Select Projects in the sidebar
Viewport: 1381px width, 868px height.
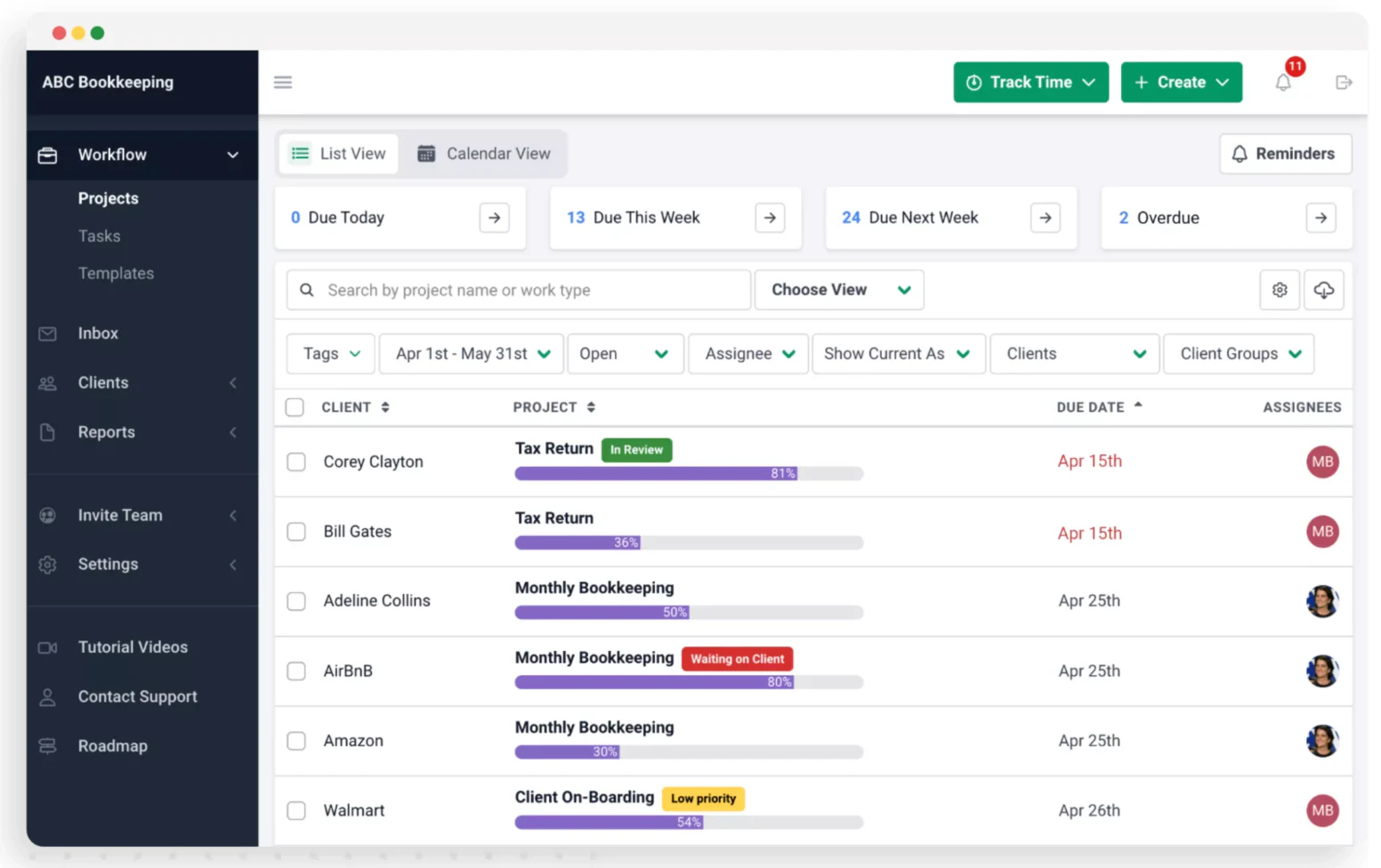[109, 198]
